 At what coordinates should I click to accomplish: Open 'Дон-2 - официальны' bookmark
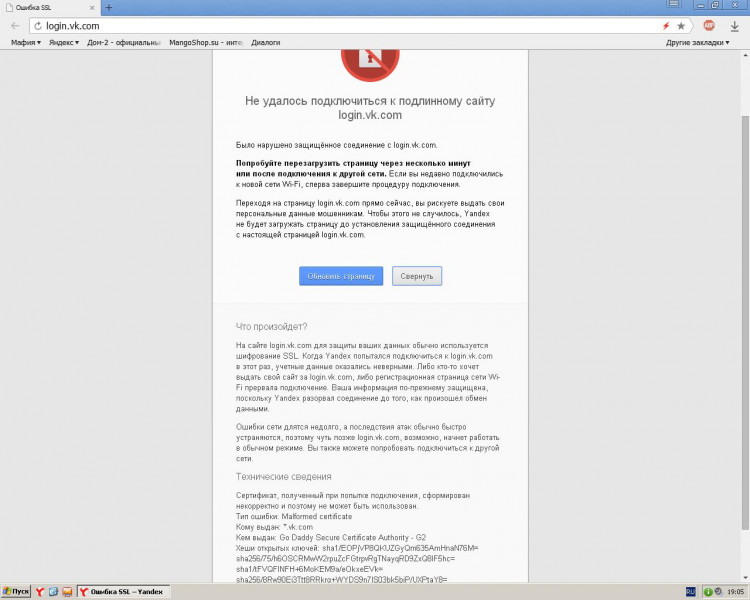tap(124, 43)
